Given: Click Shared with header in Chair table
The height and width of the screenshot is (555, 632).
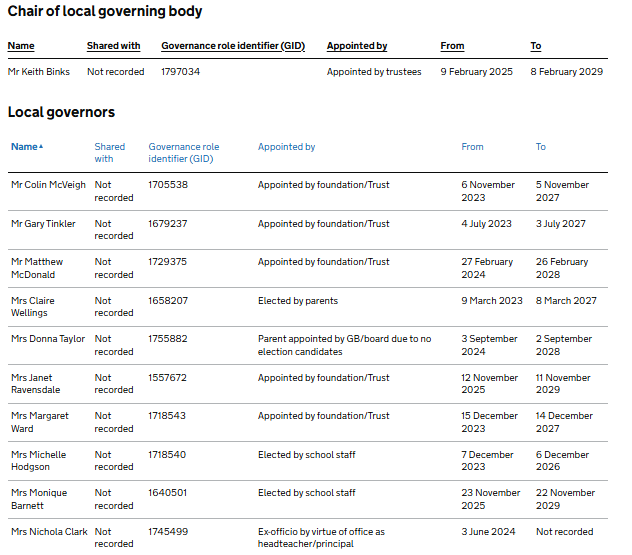Looking at the screenshot, I should (113, 46).
